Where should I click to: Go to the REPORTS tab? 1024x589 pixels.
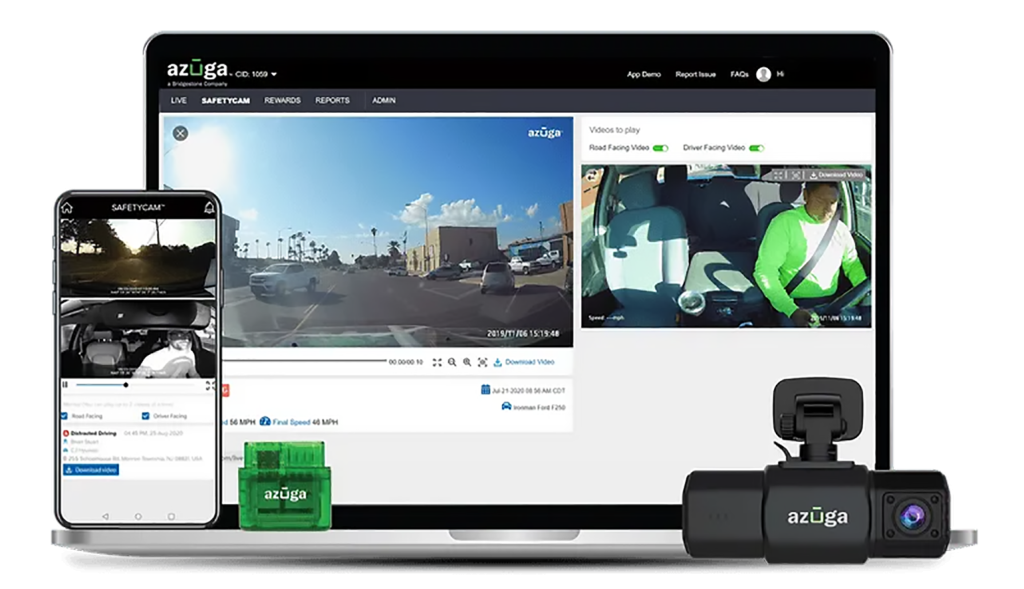[x=332, y=101]
